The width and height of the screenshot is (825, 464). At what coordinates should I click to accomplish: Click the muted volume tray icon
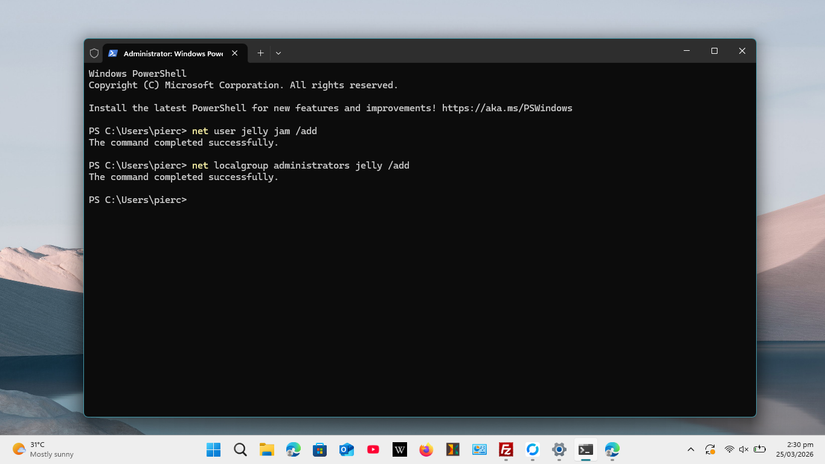(743, 449)
